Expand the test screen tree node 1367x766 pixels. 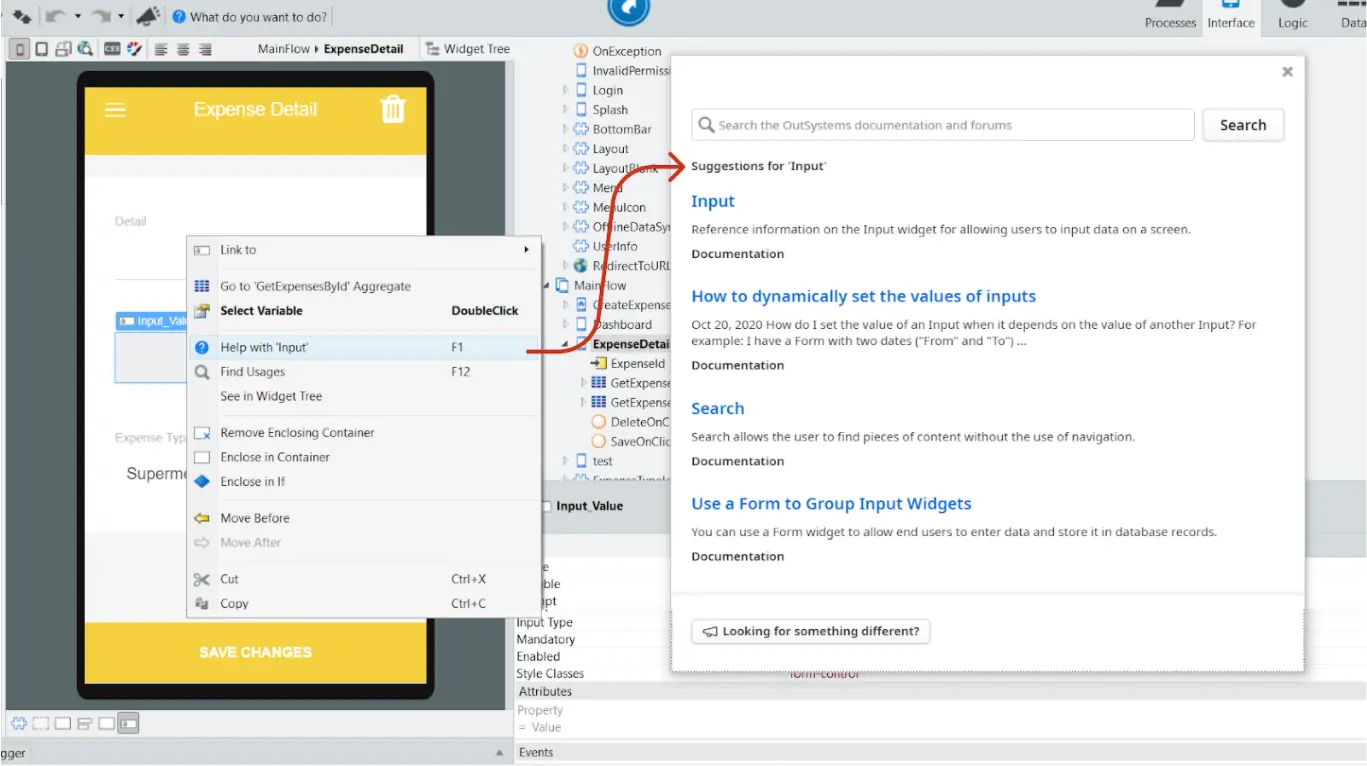pos(566,461)
